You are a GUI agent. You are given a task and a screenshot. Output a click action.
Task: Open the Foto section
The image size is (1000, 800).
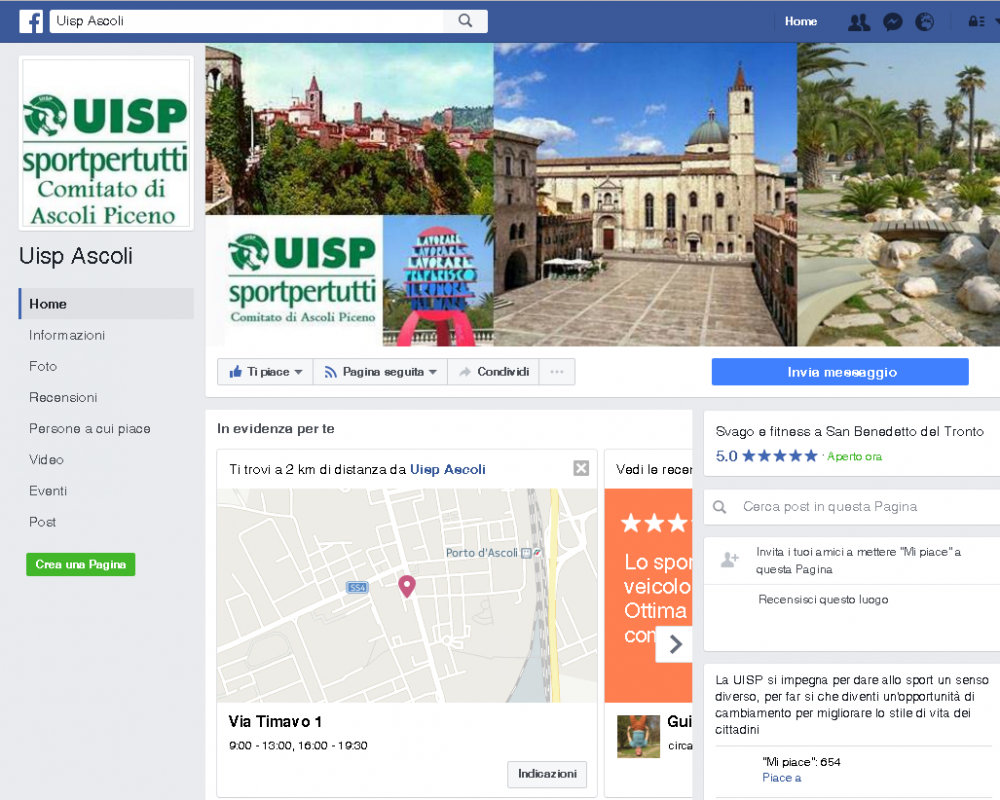pos(43,366)
